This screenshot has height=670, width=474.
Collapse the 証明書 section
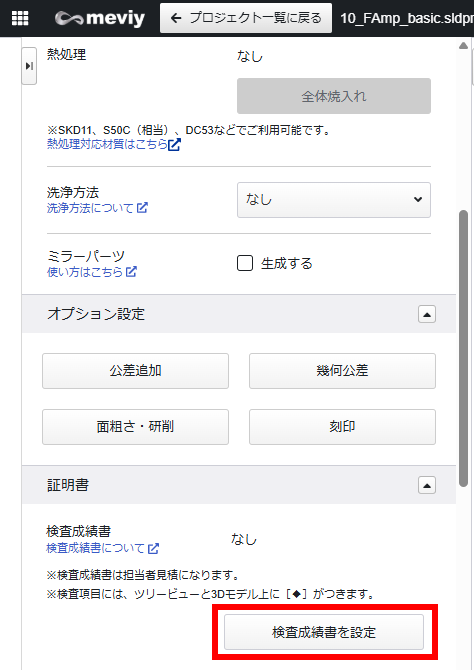tap(427, 485)
